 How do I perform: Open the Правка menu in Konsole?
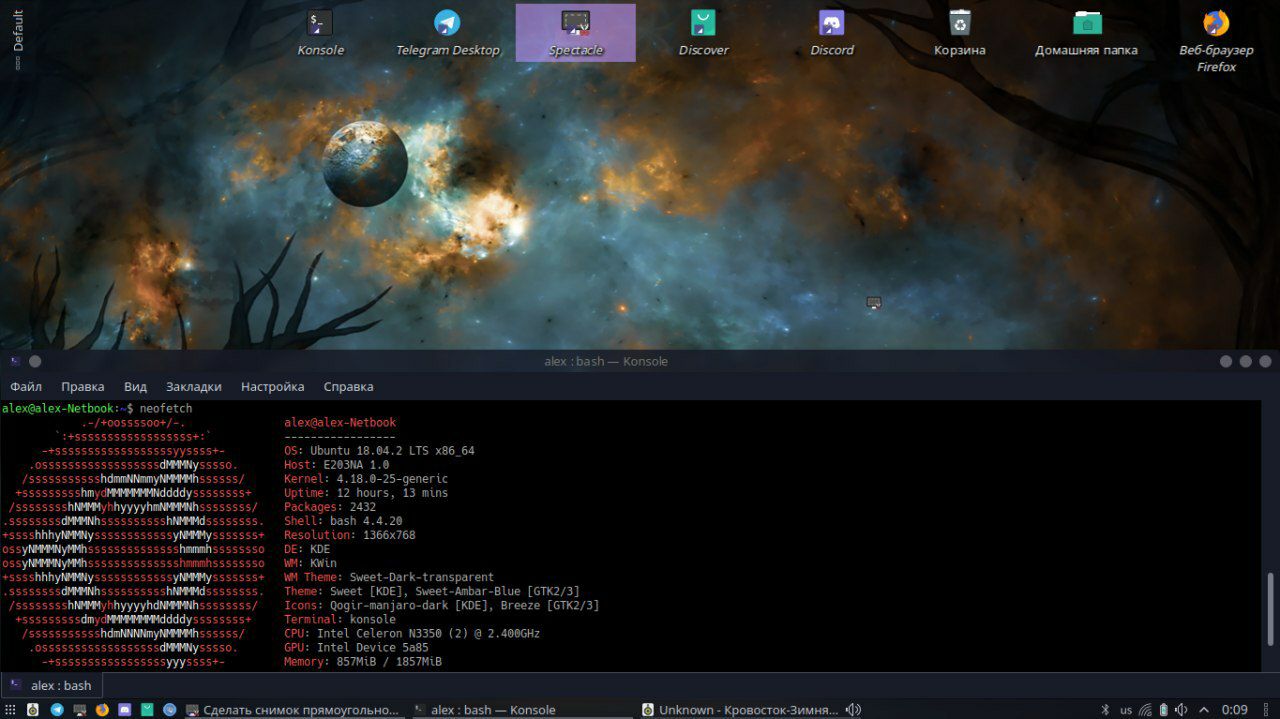[x=83, y=386]
